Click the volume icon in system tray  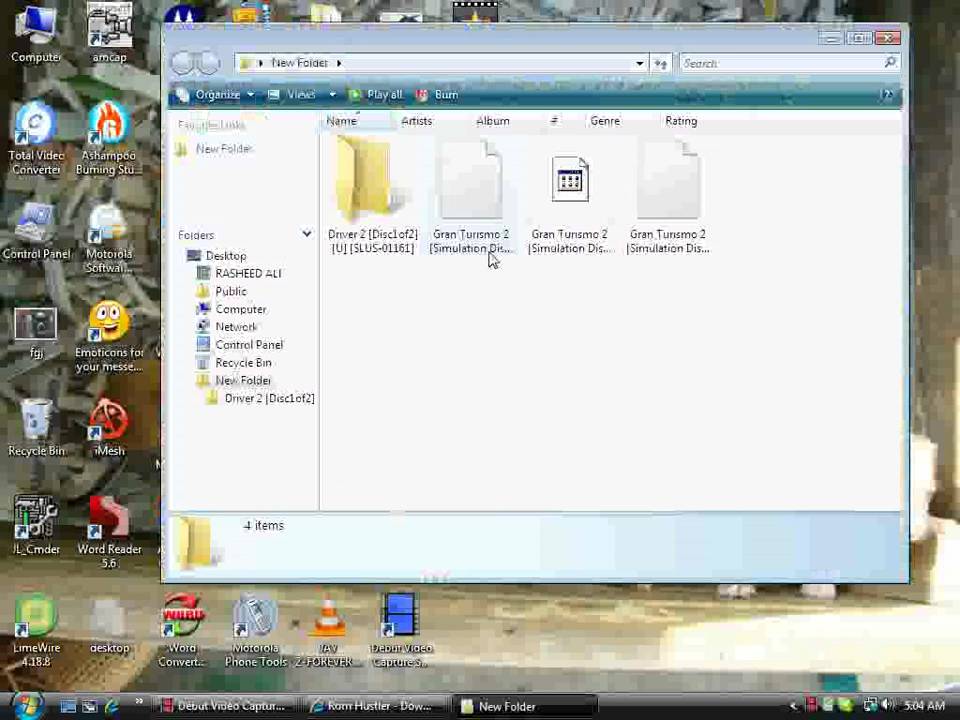point(887,705)
